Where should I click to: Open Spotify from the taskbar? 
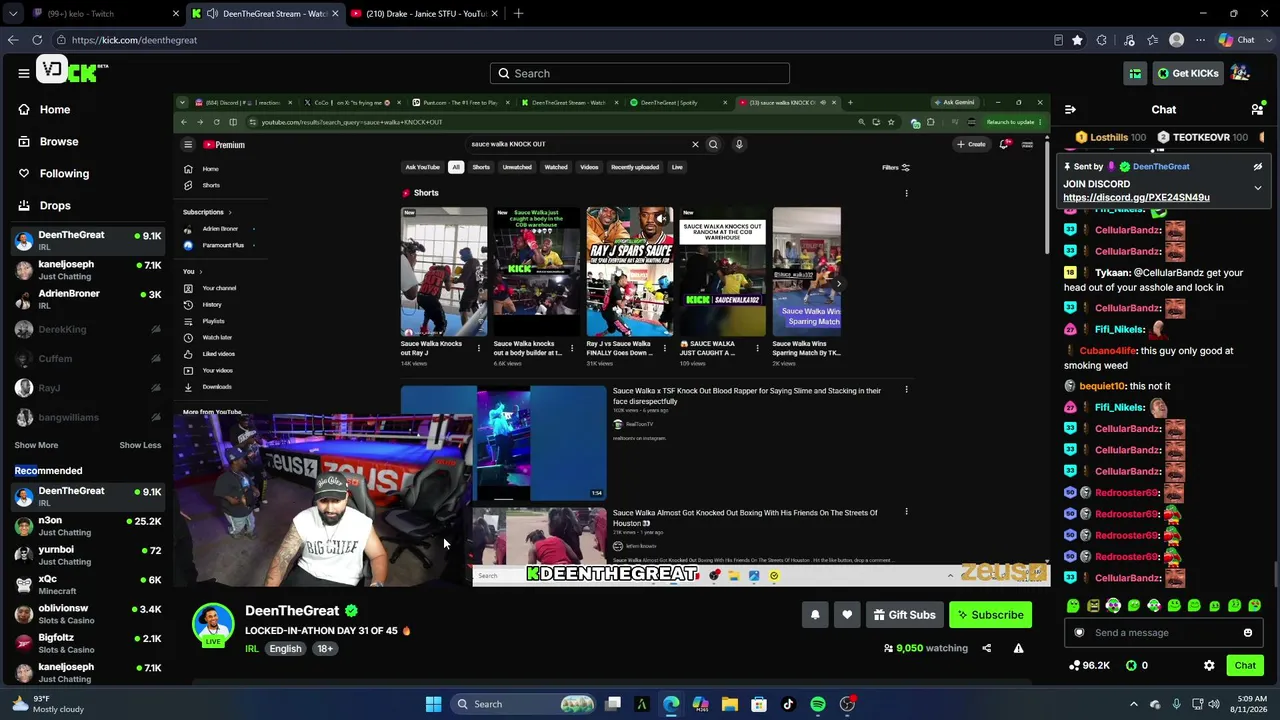818,704
